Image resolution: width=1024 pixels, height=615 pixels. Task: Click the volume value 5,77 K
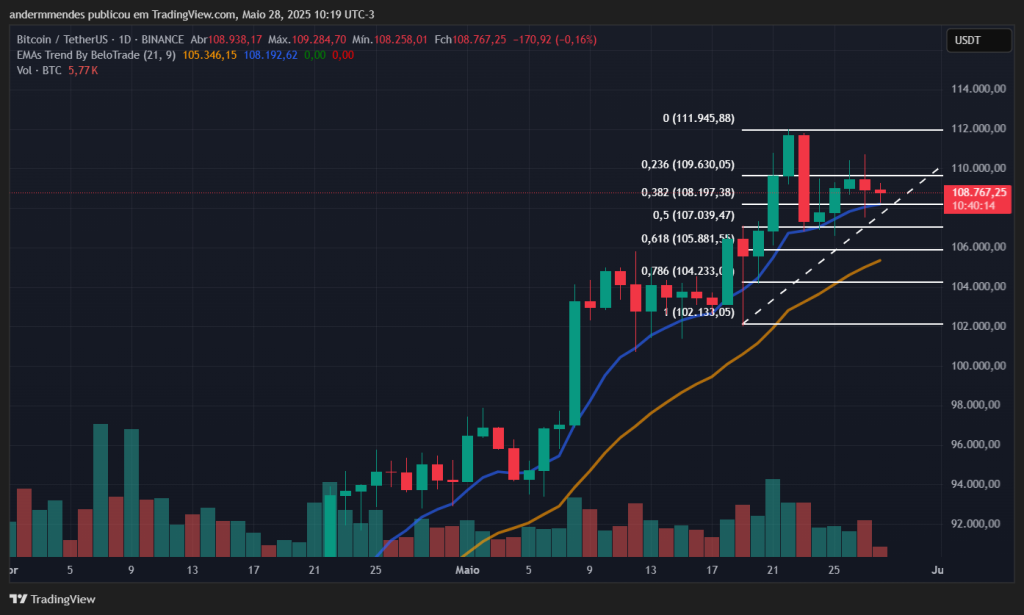point(83,71)
